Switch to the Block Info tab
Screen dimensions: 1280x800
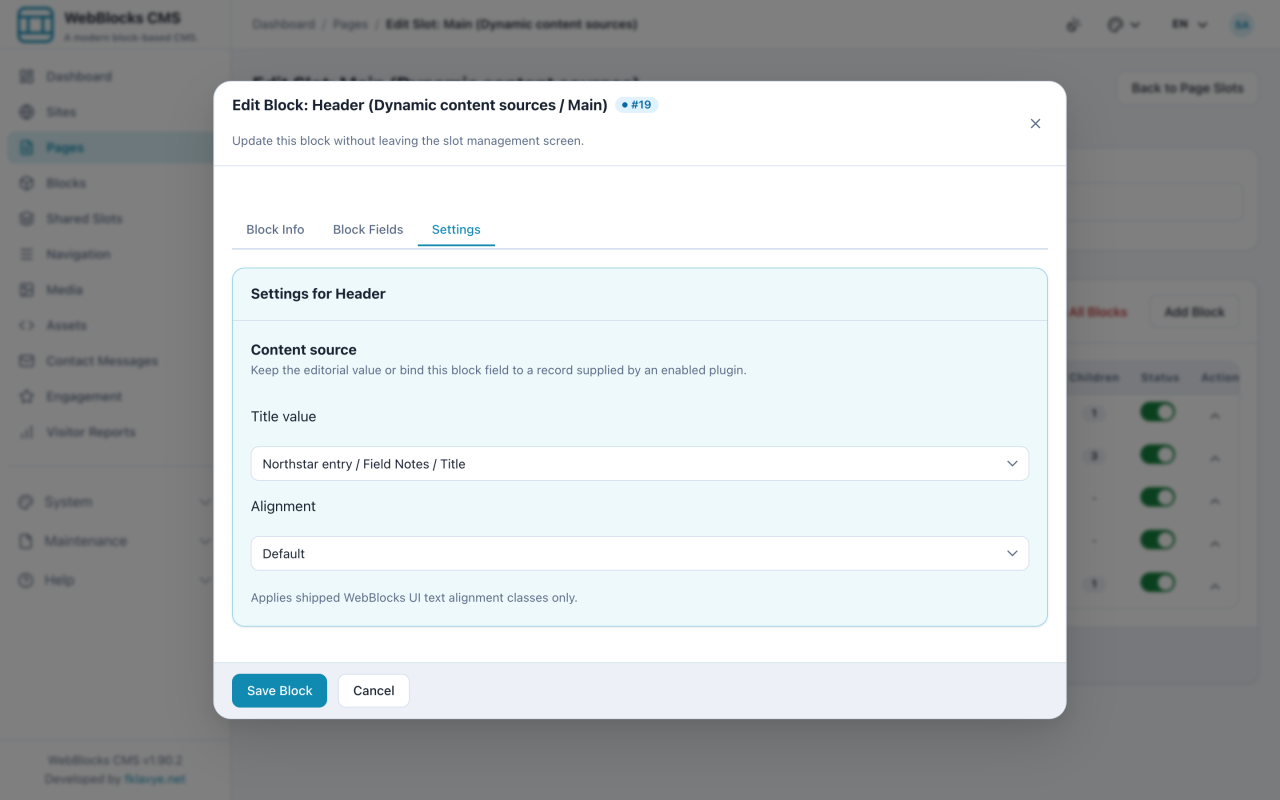click(275, 230)
